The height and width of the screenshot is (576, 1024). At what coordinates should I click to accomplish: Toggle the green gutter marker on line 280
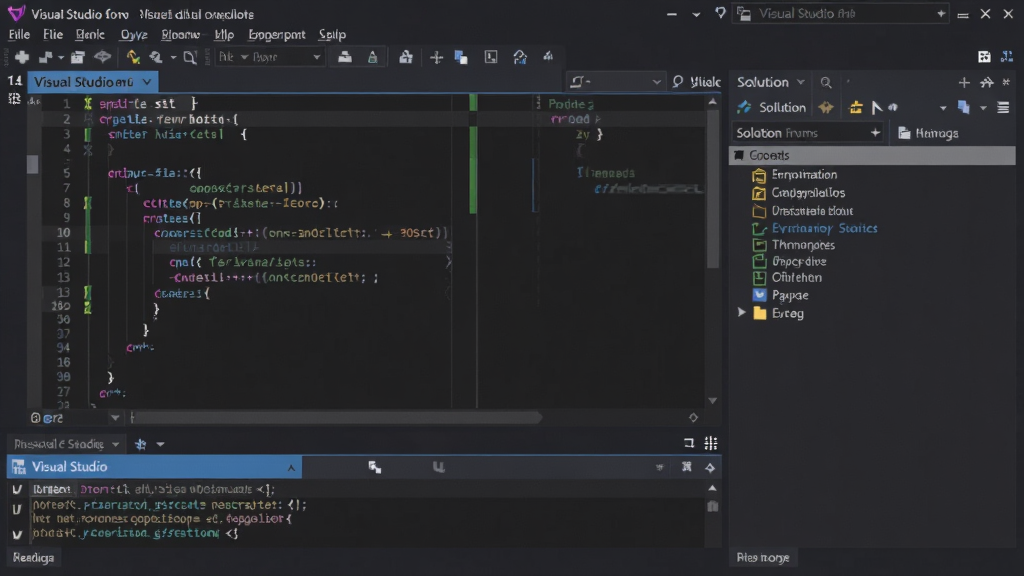click(88, 306)
